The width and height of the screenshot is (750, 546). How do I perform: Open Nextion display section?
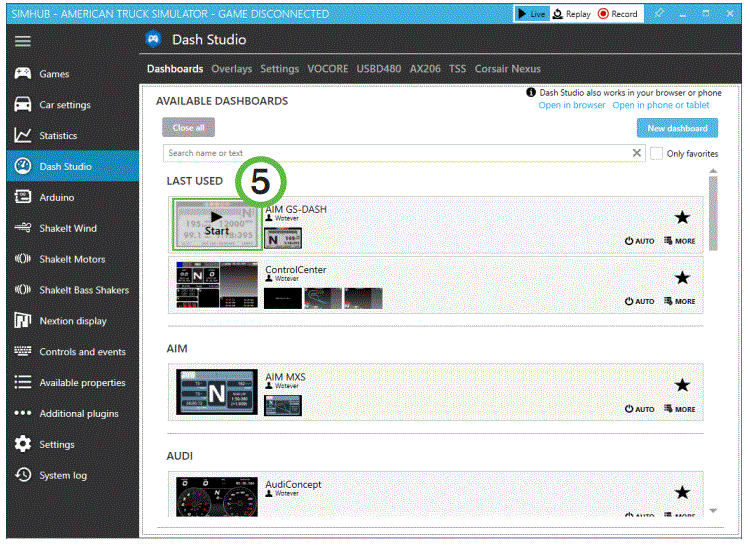73,321
